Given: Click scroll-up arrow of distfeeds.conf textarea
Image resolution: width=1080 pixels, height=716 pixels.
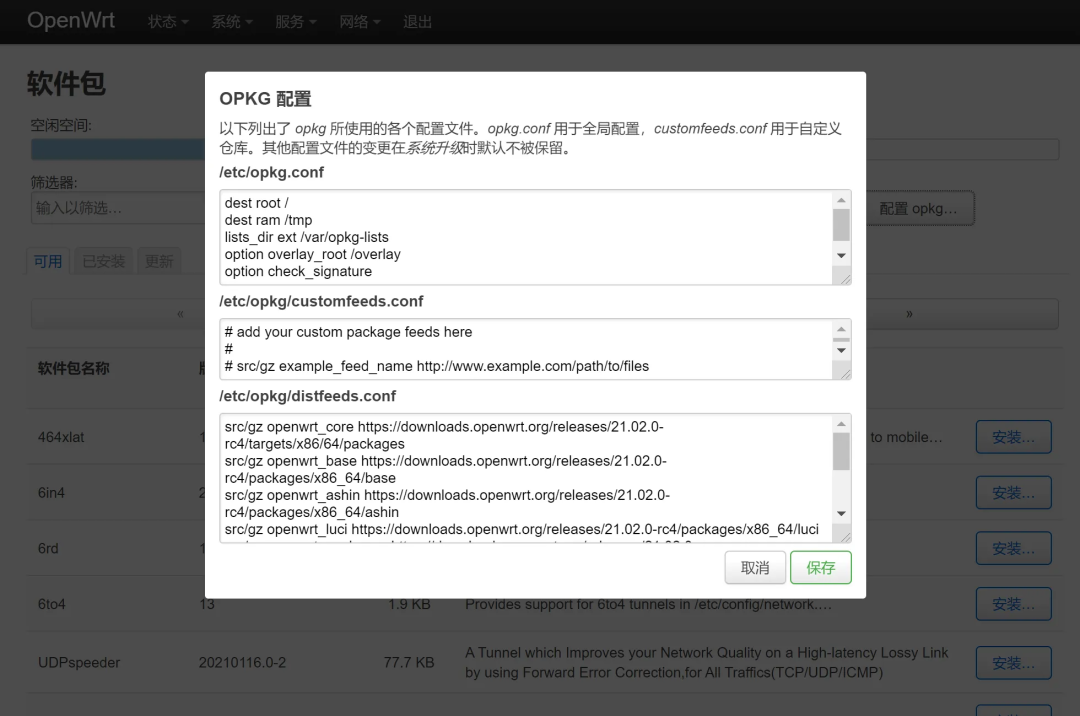Looking at the screenshot, I should [x=841, y=423].
